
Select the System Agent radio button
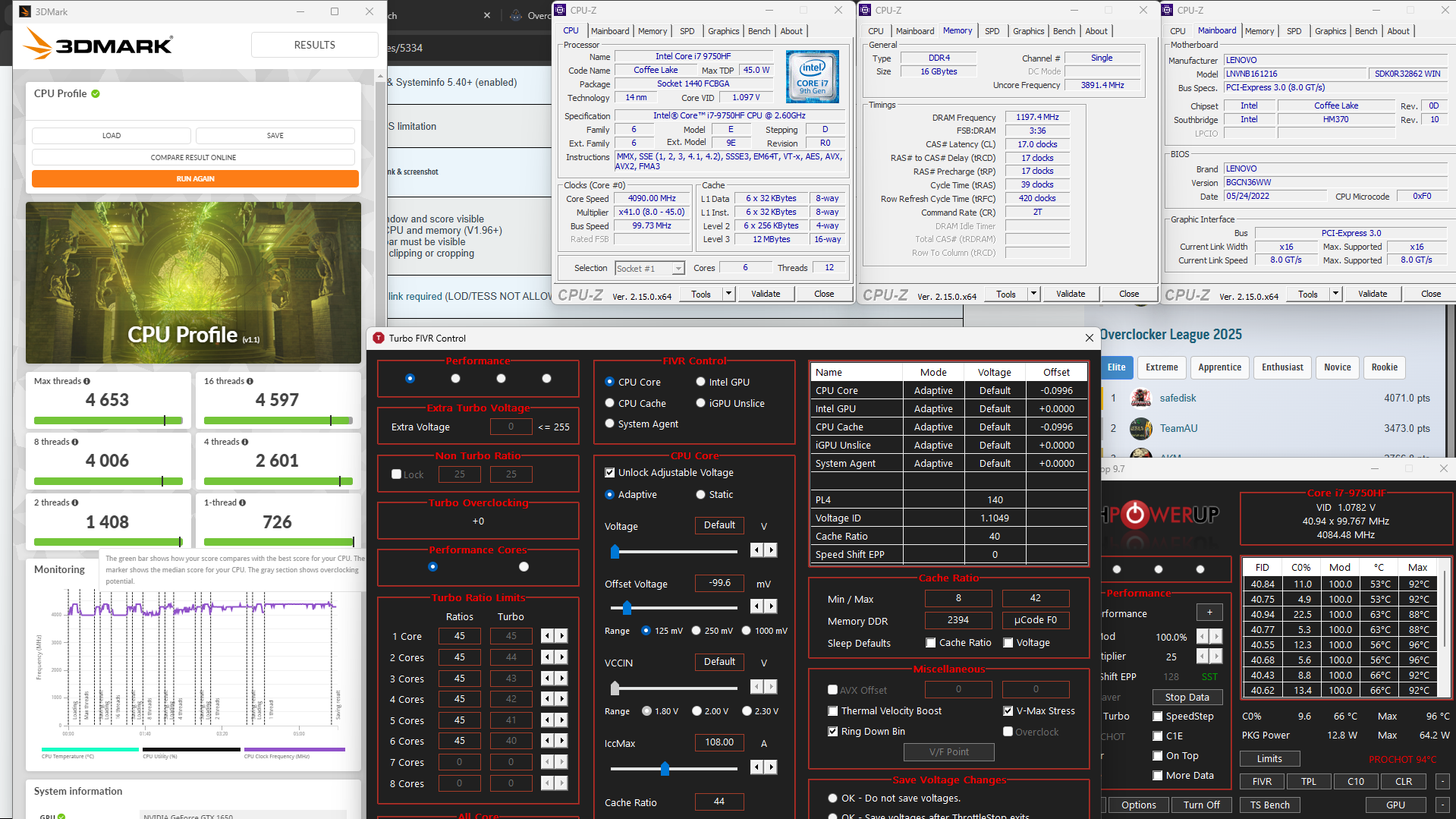tap(609, 424)
